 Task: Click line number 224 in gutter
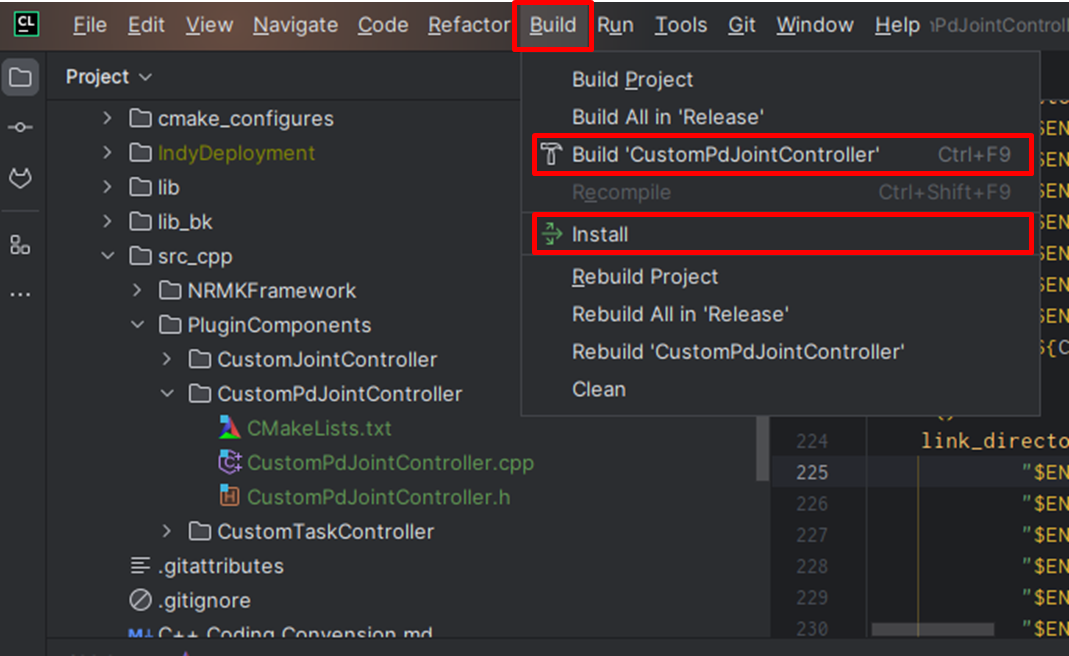pyautogui.click(x=811, y=441)
